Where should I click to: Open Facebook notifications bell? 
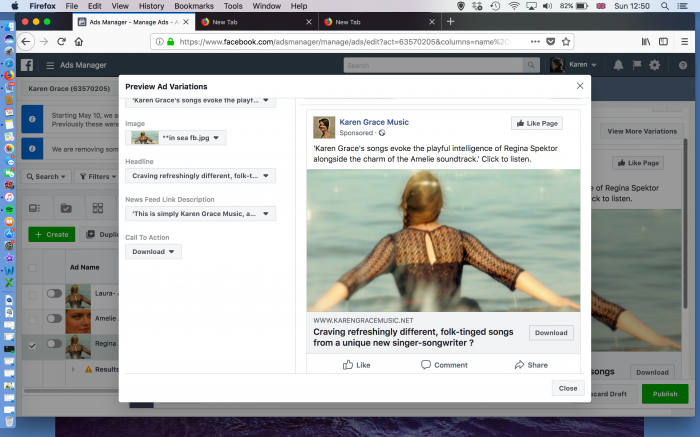click(x=618, y=65)
